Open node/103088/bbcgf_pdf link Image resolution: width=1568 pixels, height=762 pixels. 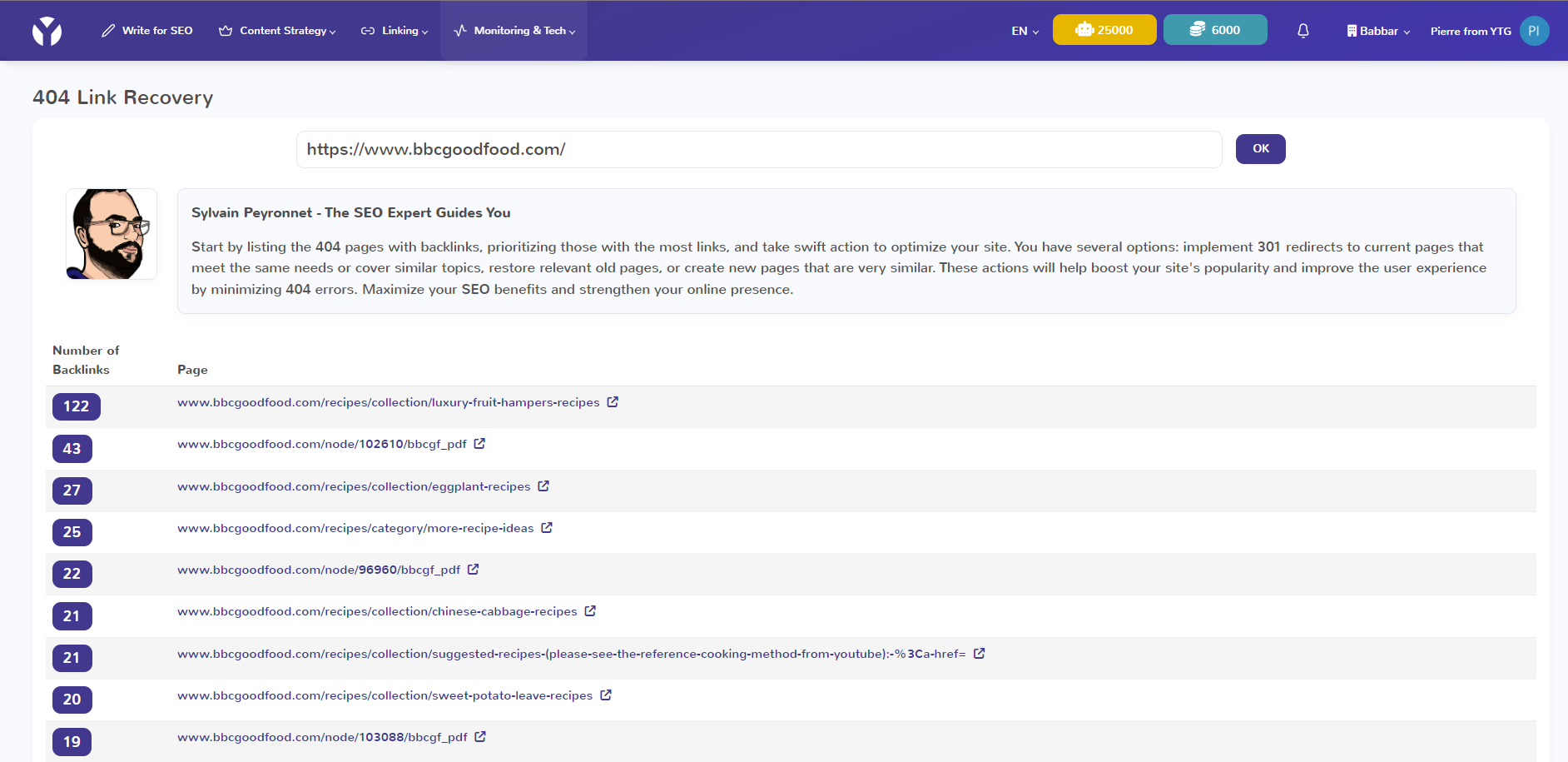tap(322, 737)
